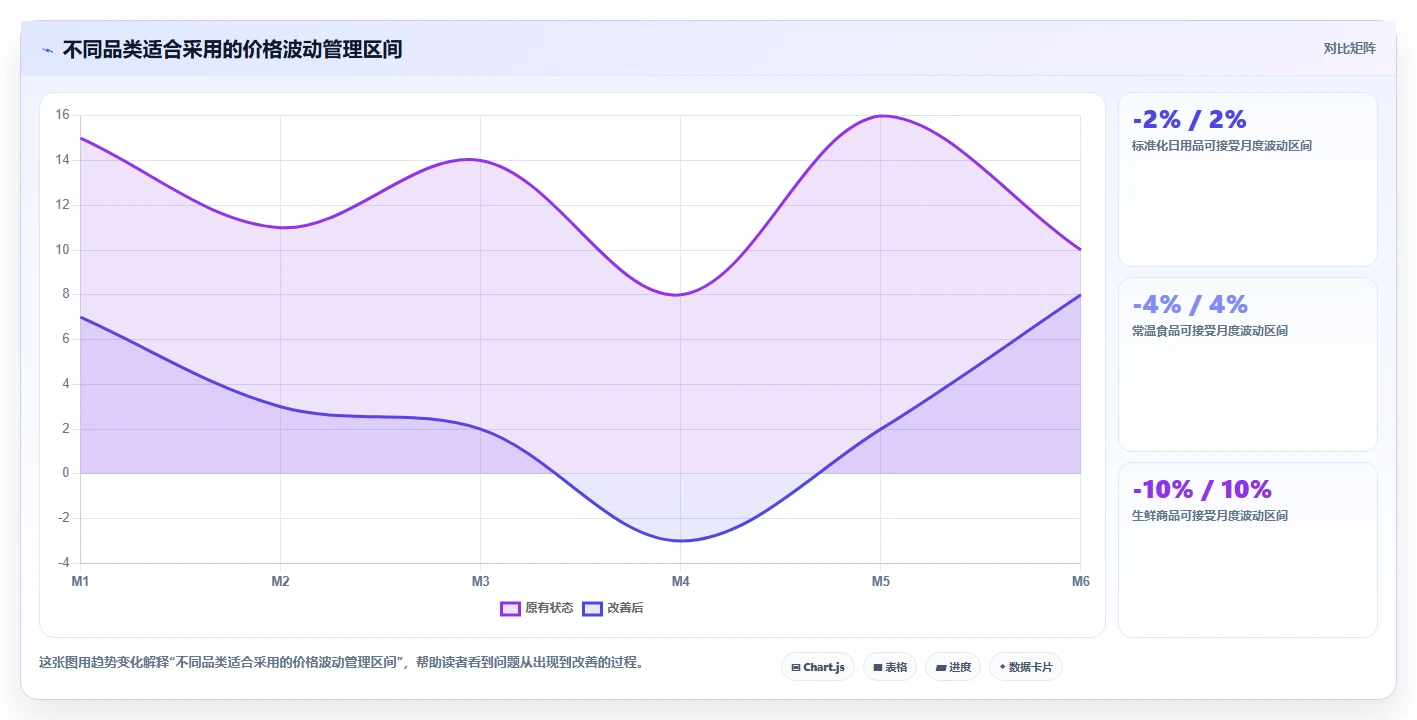Click the 0 y-axis tick label
The height and width of the screenshot is (720, 1417).
[x=65, y=473]
